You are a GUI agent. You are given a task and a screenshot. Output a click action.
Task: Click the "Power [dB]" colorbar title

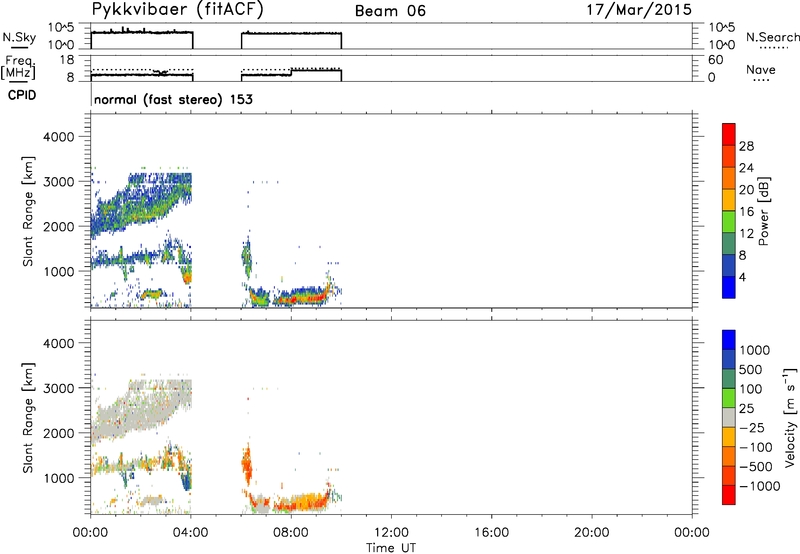tap(763, 211)
